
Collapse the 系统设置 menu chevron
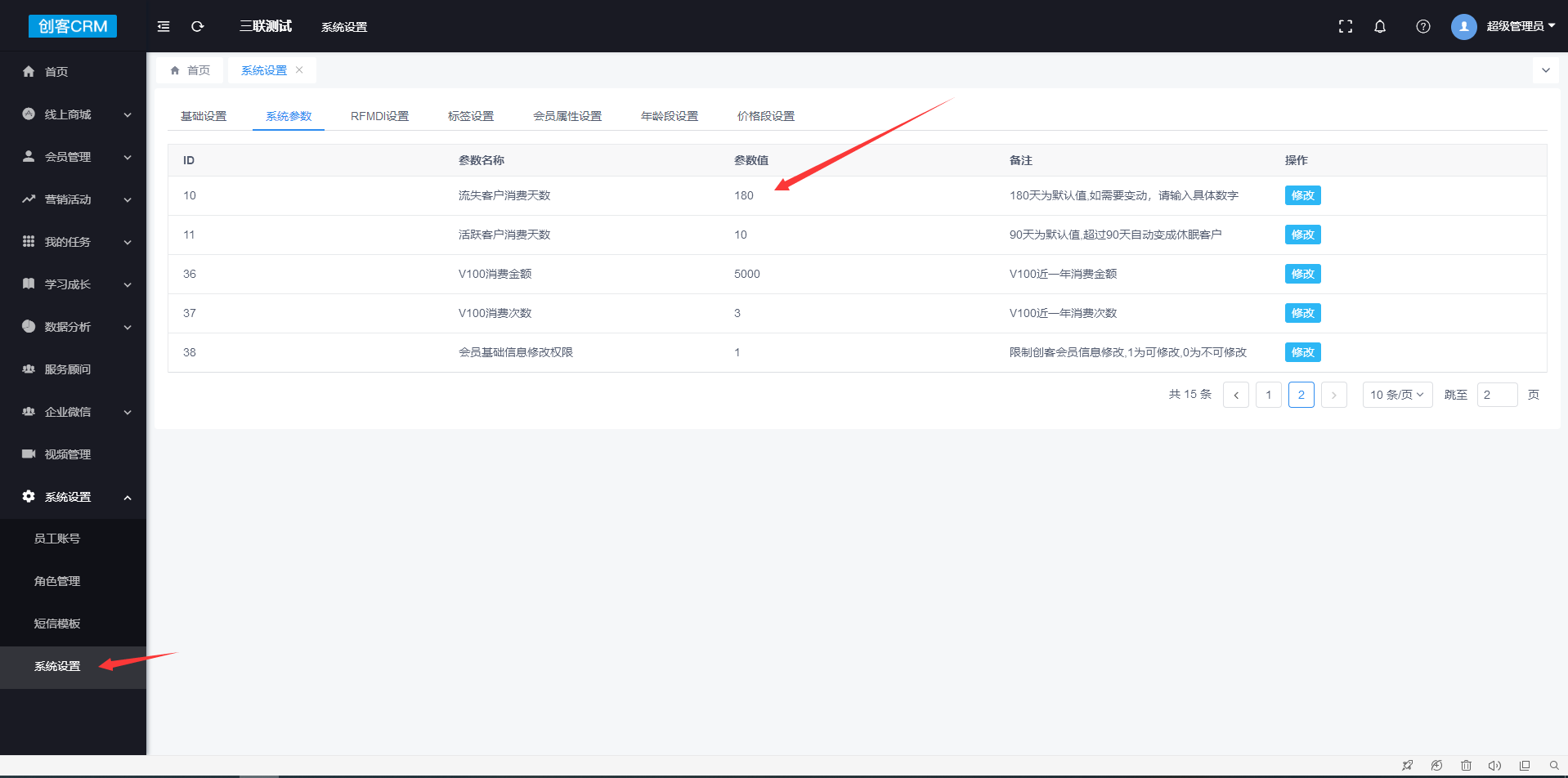pos(128,498)
